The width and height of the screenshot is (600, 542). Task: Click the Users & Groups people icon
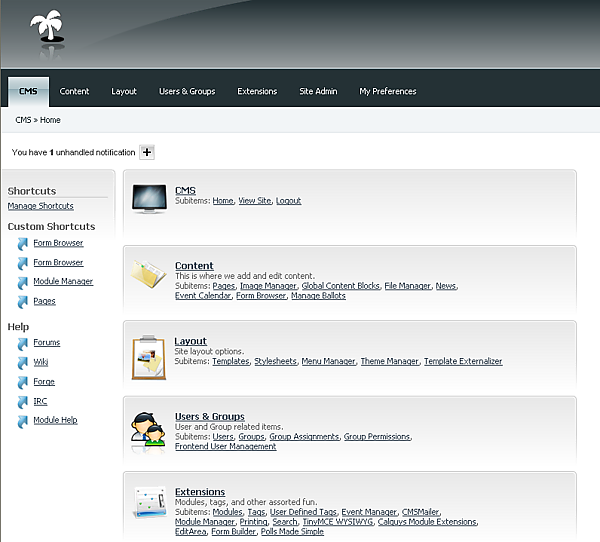pyautogui.click(x=149, y=428)
